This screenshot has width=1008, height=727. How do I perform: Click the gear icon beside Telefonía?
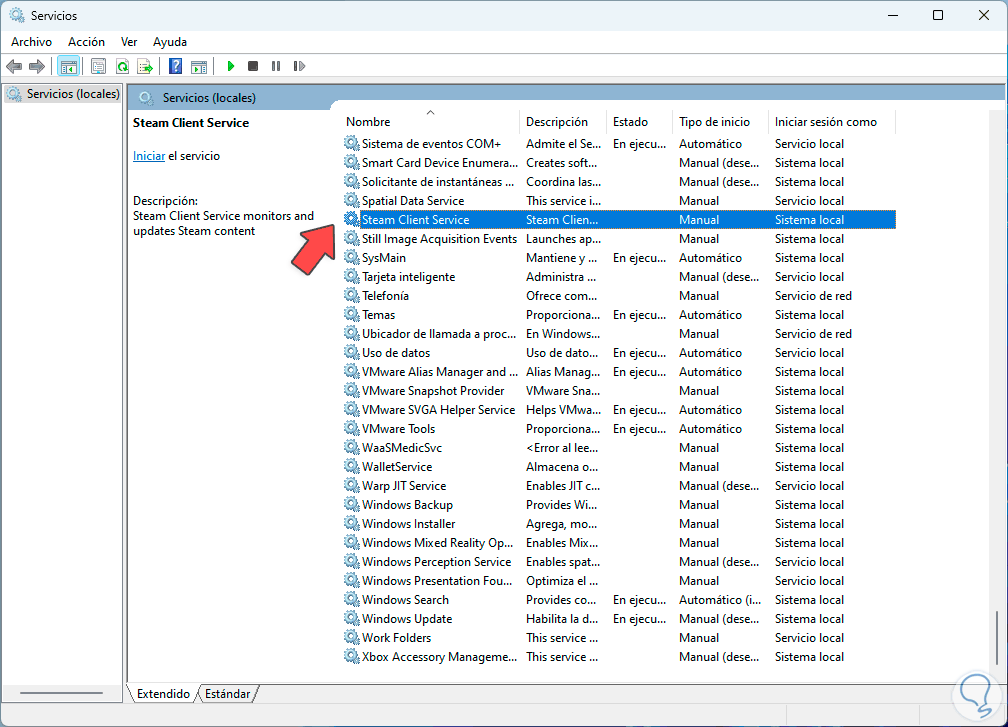[351, 295]
